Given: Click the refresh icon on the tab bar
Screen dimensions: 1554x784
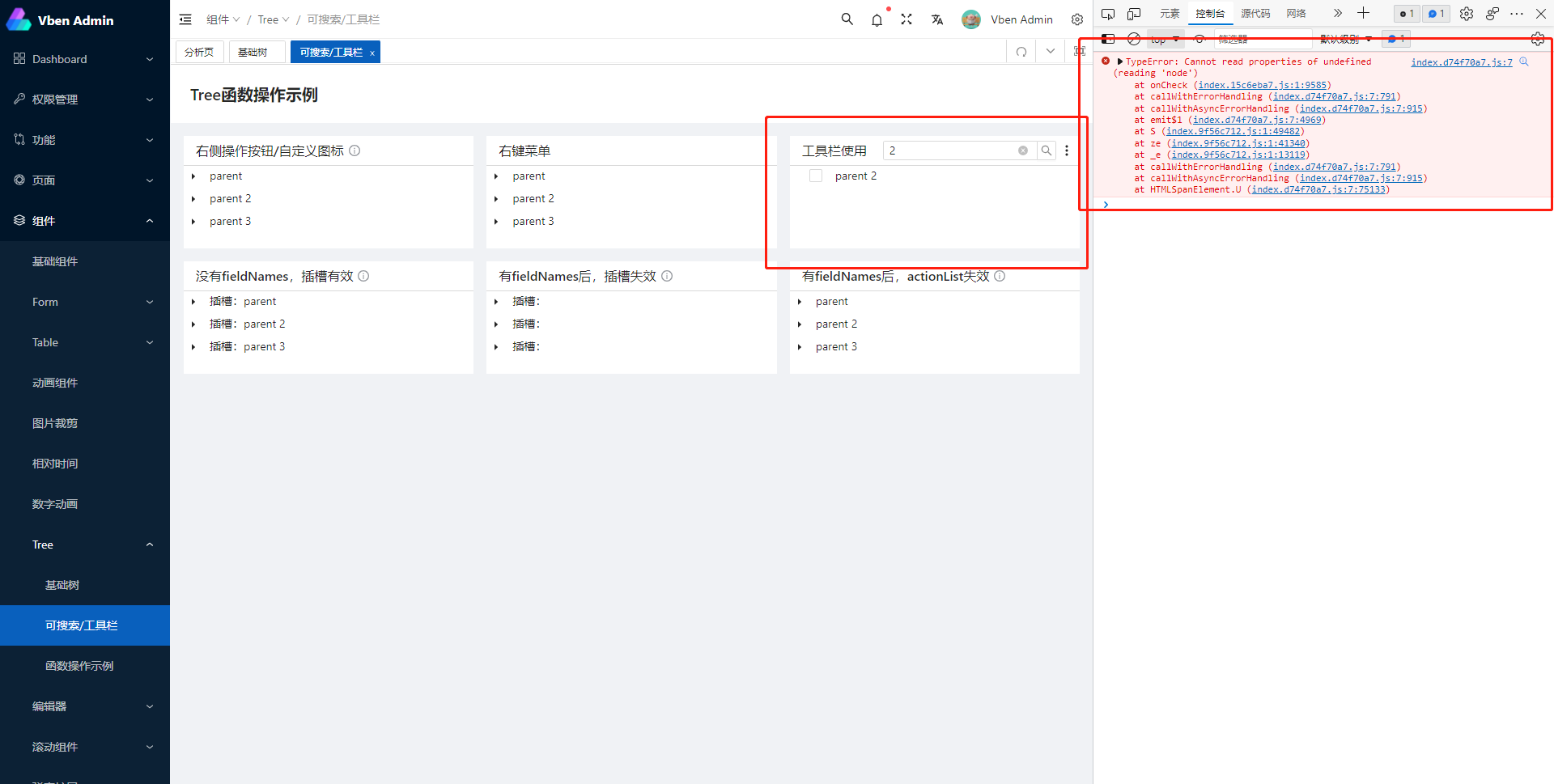Looking at the screenshot, I should (1021, 51).
